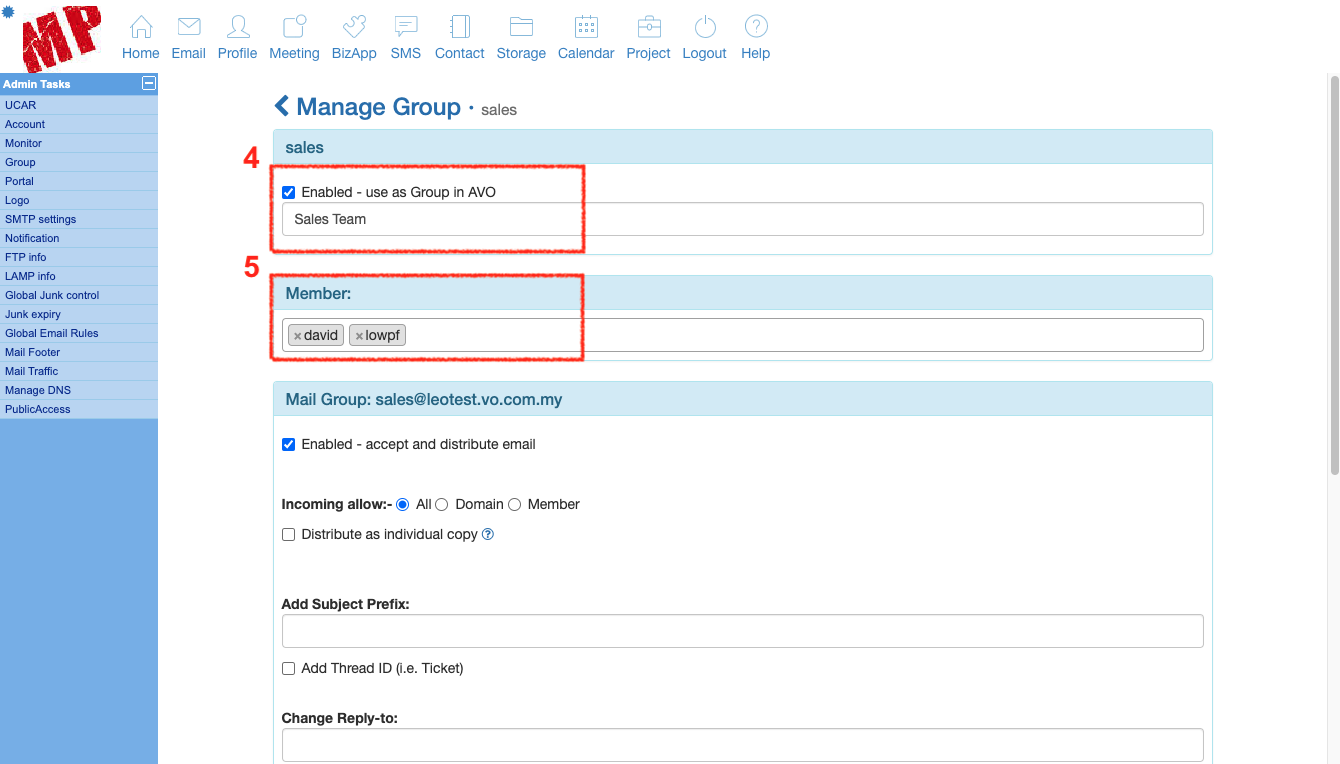Open SMTP settings in Admin Tasks
This screenshot has width=1340, height=764.
(40, 219)
